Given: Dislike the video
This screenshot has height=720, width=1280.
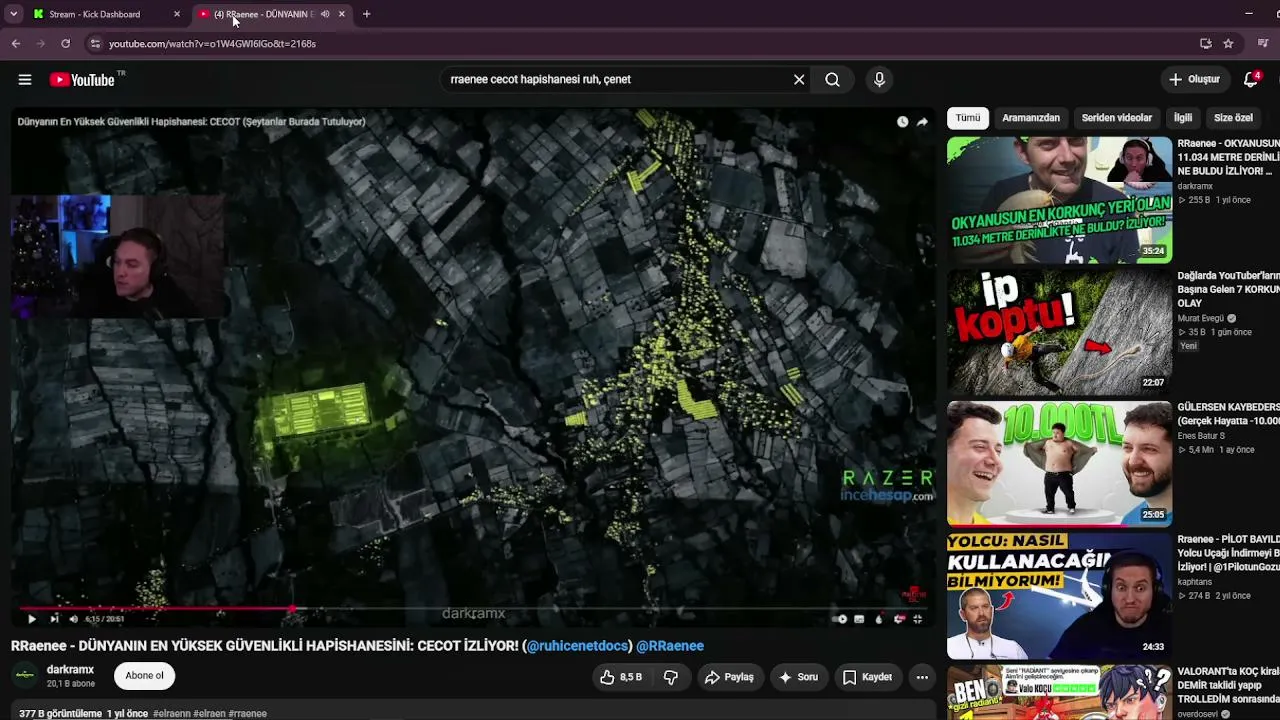Looking at the screenshot, I should pos(671,677).
